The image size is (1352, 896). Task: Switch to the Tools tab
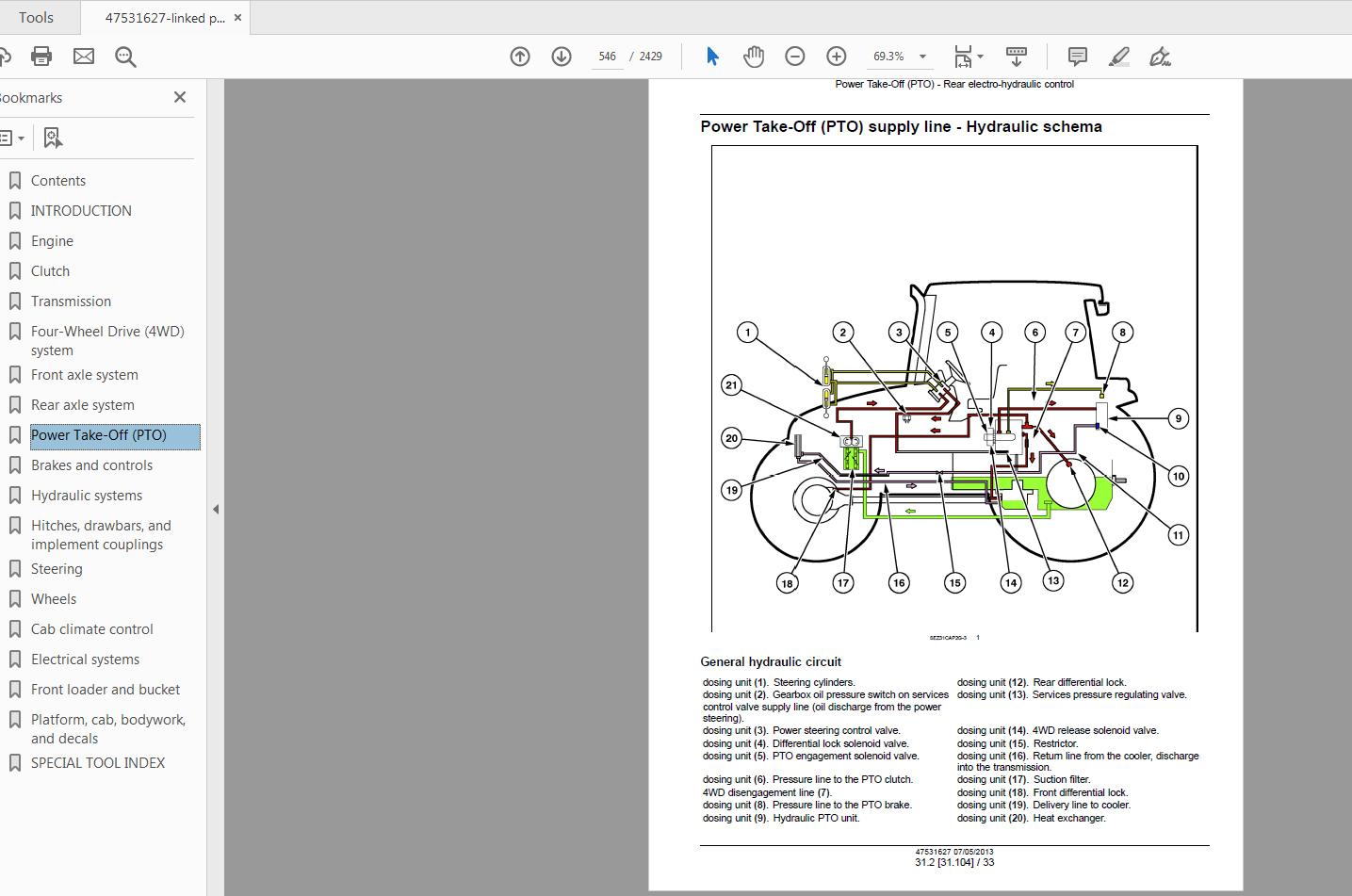(37, 16)
